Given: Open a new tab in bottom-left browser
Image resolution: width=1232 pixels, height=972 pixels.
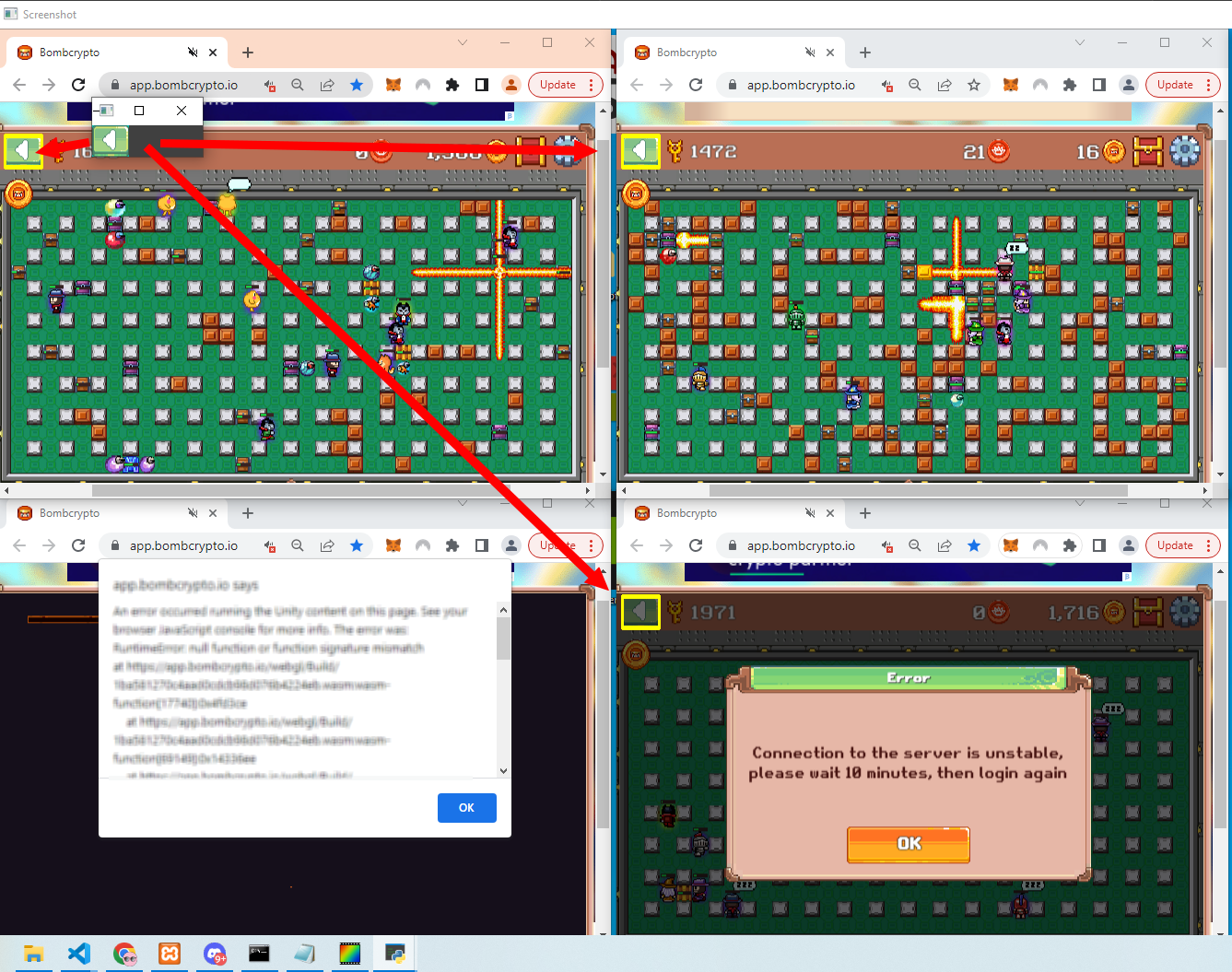Looking at the screenshot, I should click(247, 513).
